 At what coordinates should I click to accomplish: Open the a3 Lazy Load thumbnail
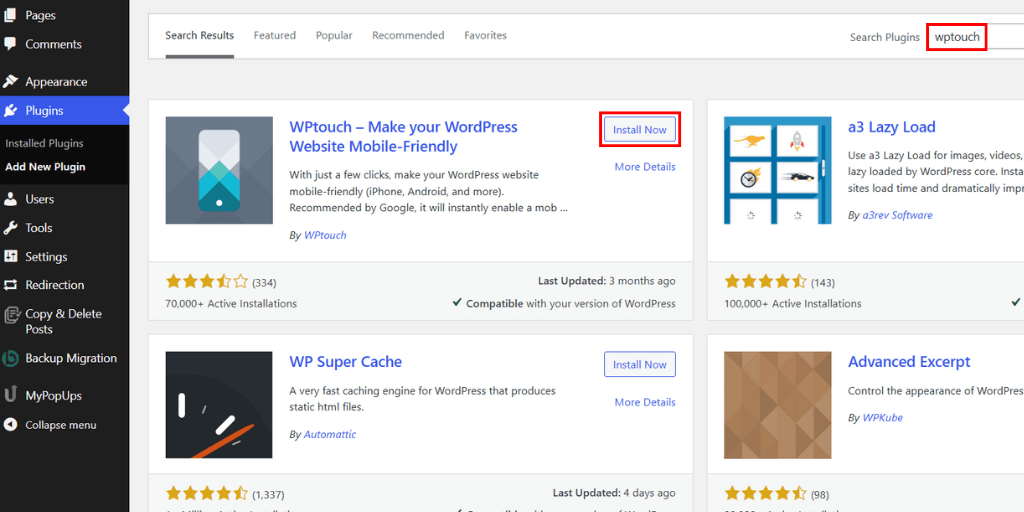point(778,170)
